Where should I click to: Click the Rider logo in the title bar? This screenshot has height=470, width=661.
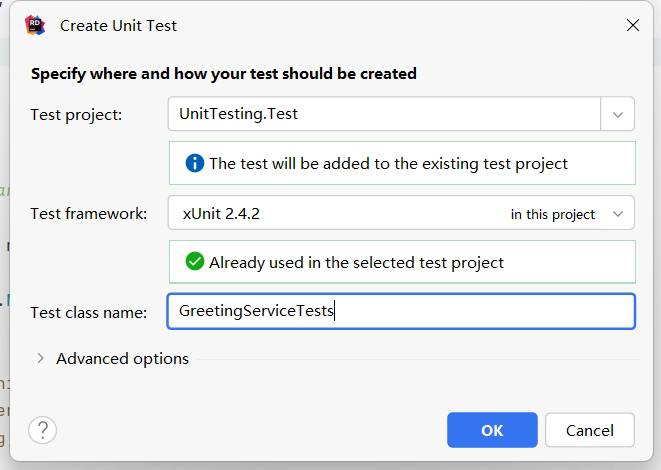[x=35, y=25]
